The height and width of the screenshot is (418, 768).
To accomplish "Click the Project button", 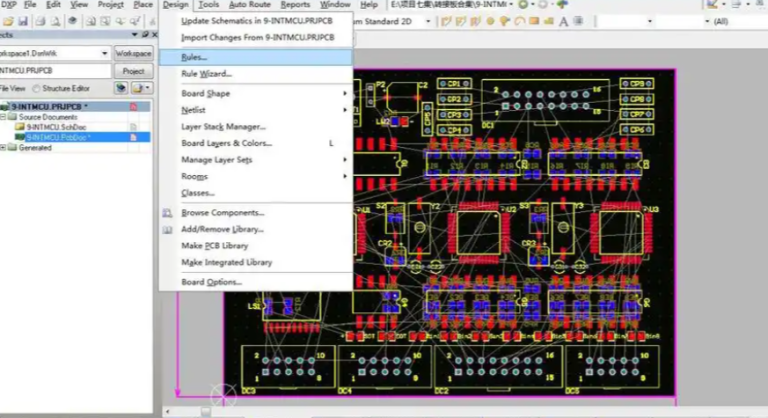I will pos(133,71).
